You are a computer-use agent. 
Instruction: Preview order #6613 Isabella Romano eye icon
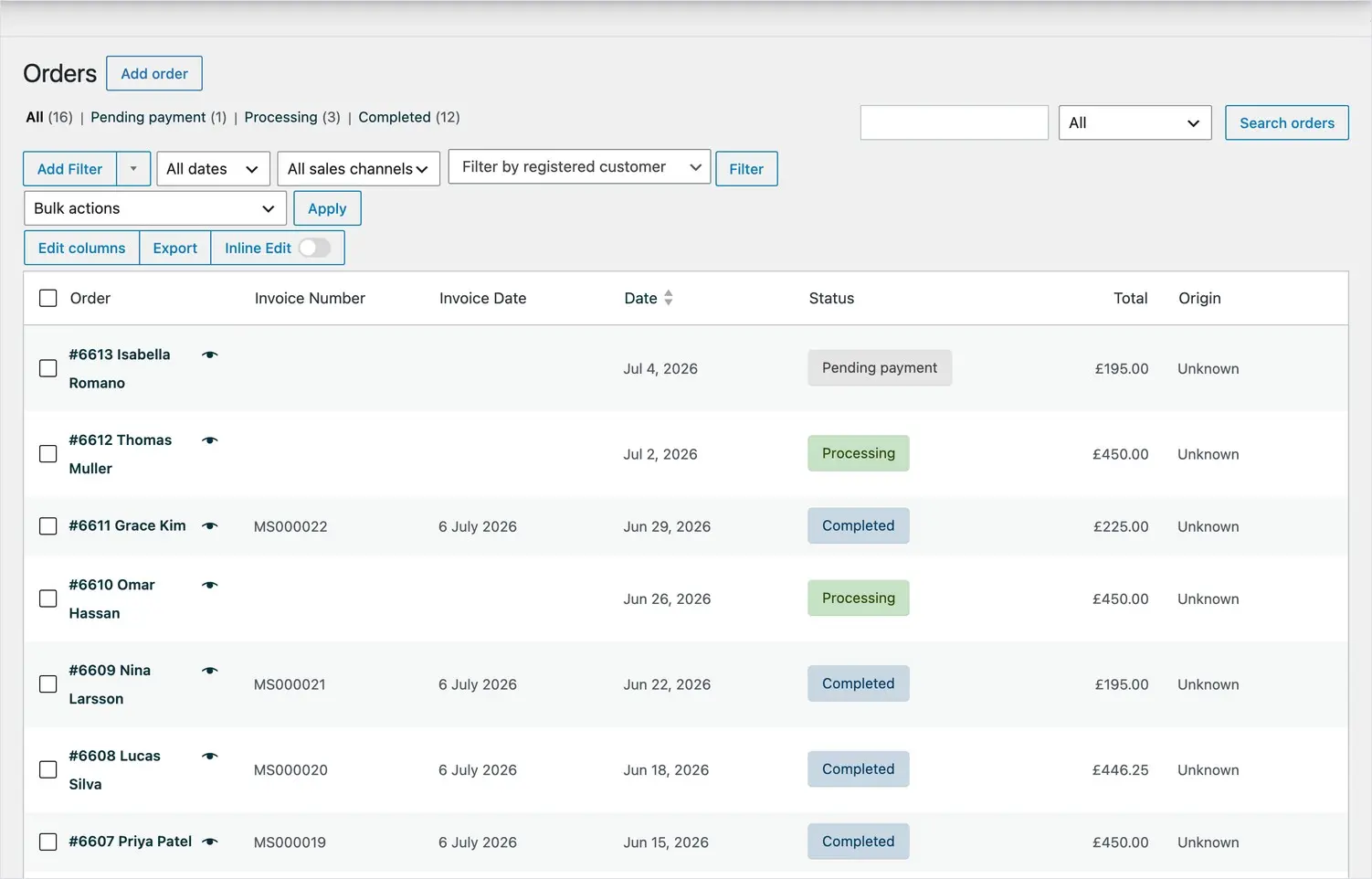210,355
